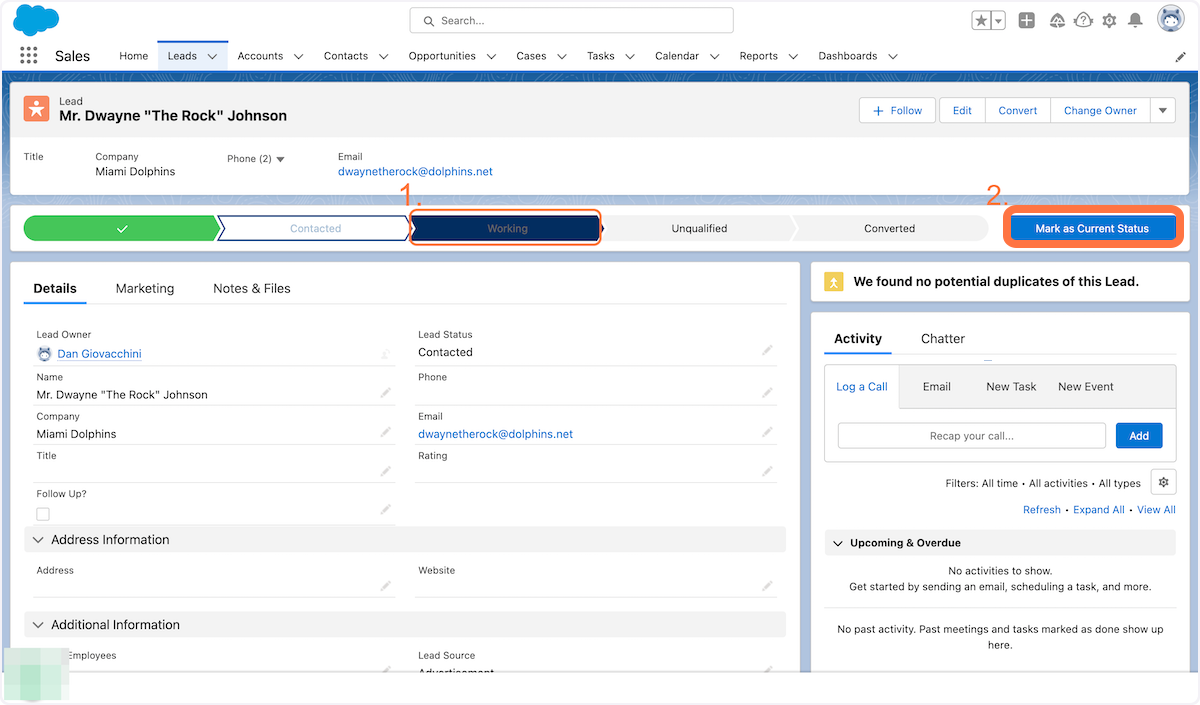Click the global Search box
The width and height of the screenshot is (1200, 705).
[x=571, y=20]
